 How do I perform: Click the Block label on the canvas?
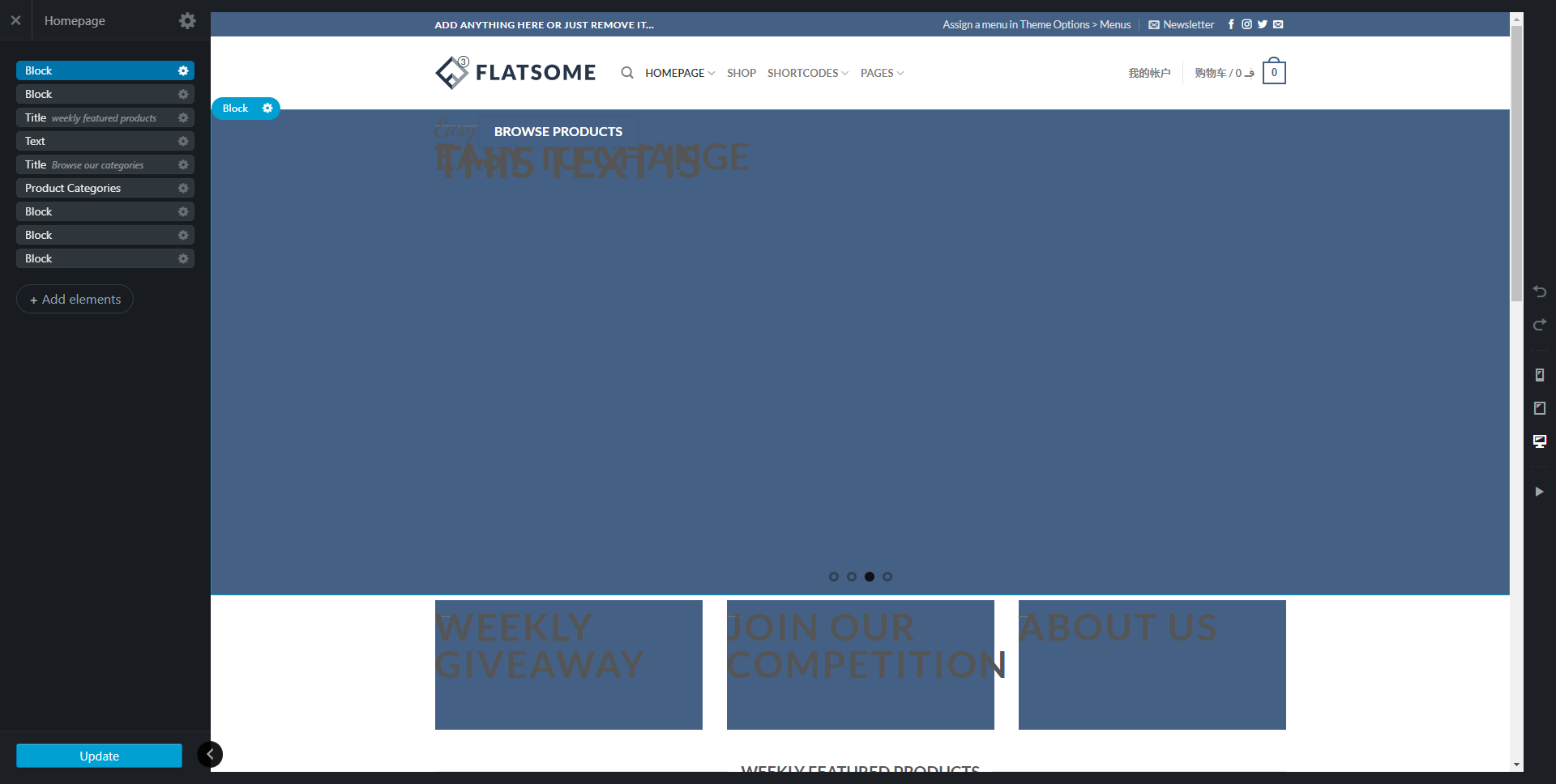[x=235, y=109]
